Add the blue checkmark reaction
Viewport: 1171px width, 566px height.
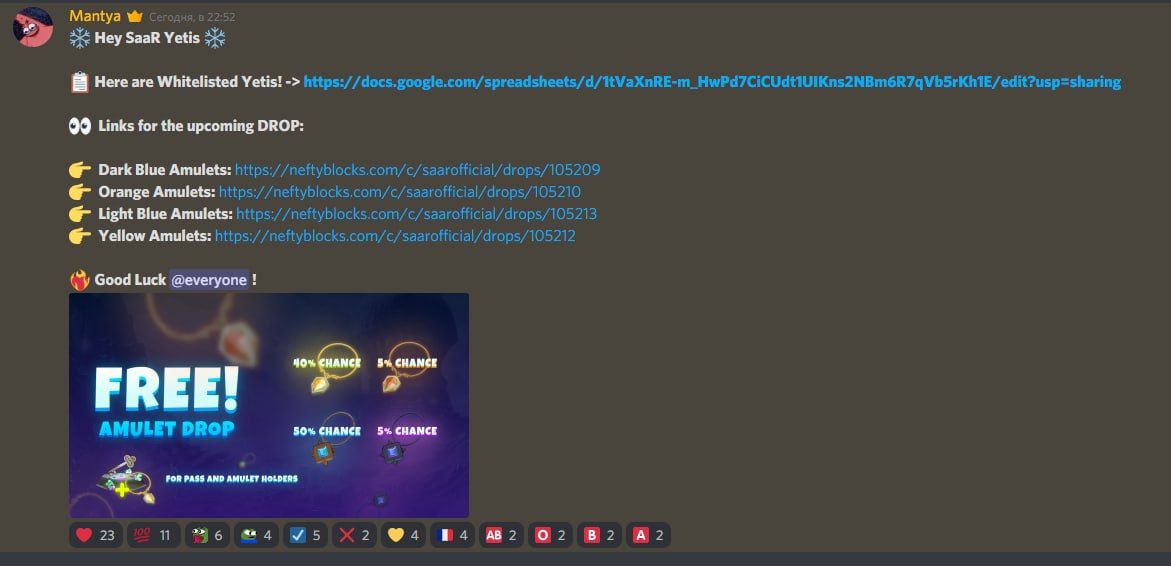[x=305, y=535]
